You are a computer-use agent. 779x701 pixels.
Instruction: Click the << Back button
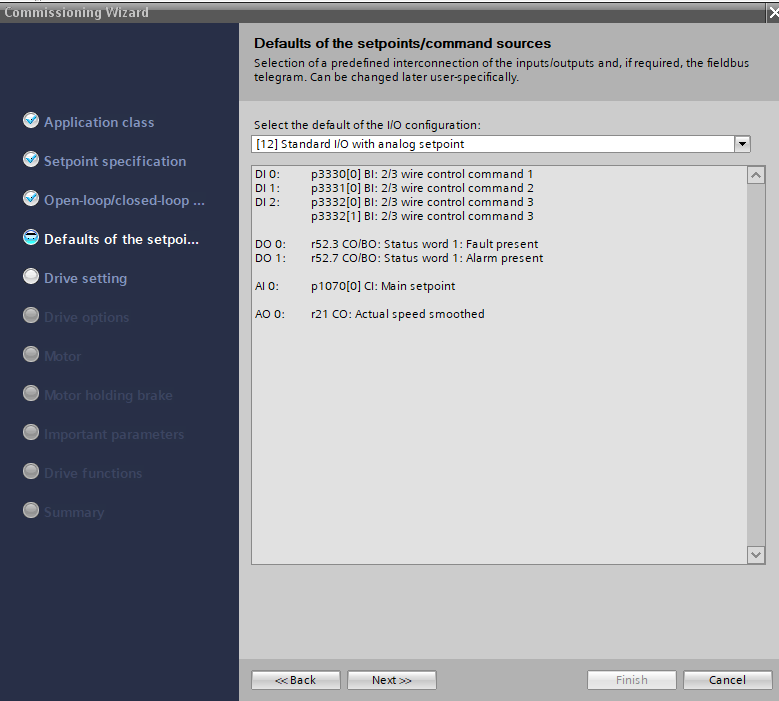click(x=296, y=680)
